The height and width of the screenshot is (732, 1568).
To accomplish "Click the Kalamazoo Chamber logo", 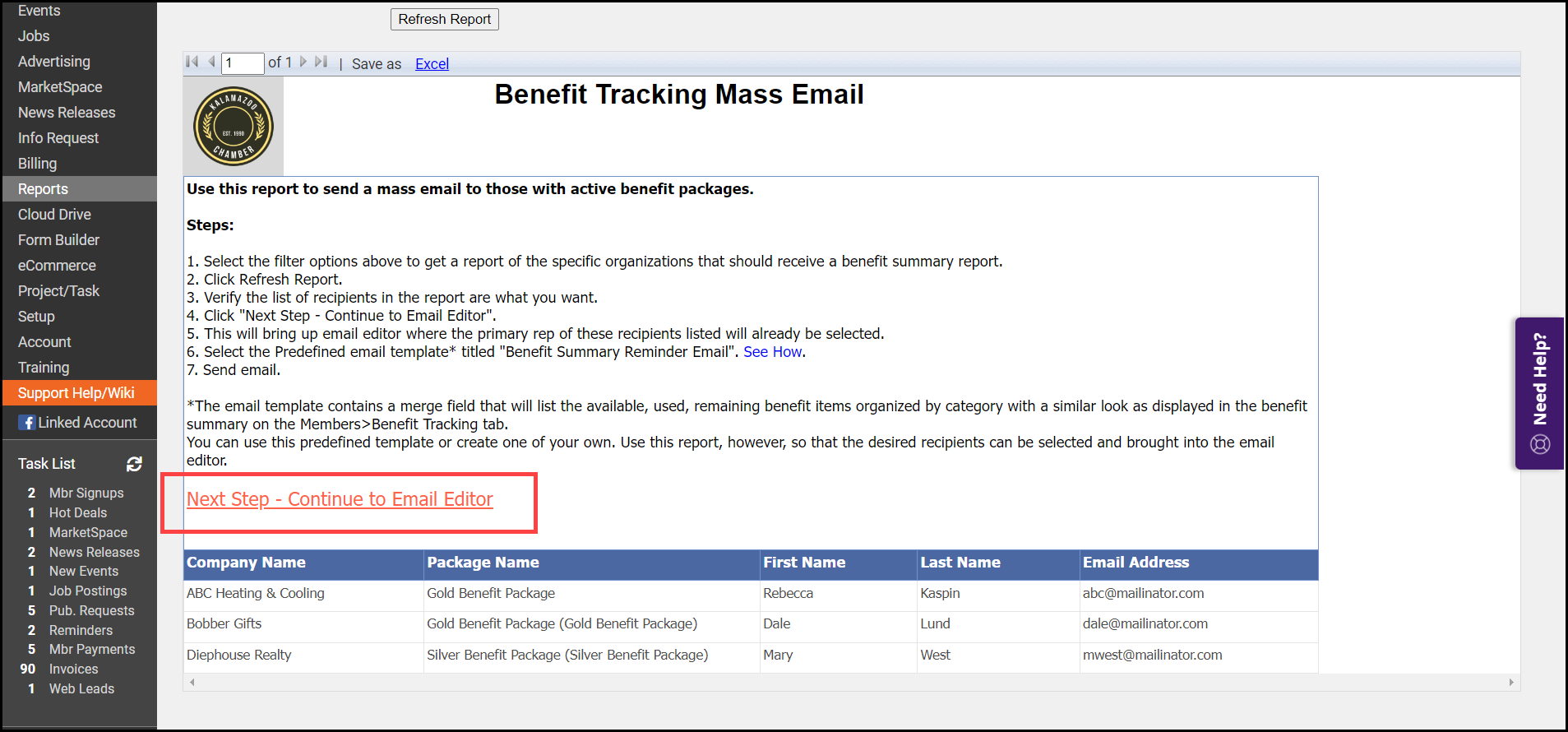I will coord(234,127).
